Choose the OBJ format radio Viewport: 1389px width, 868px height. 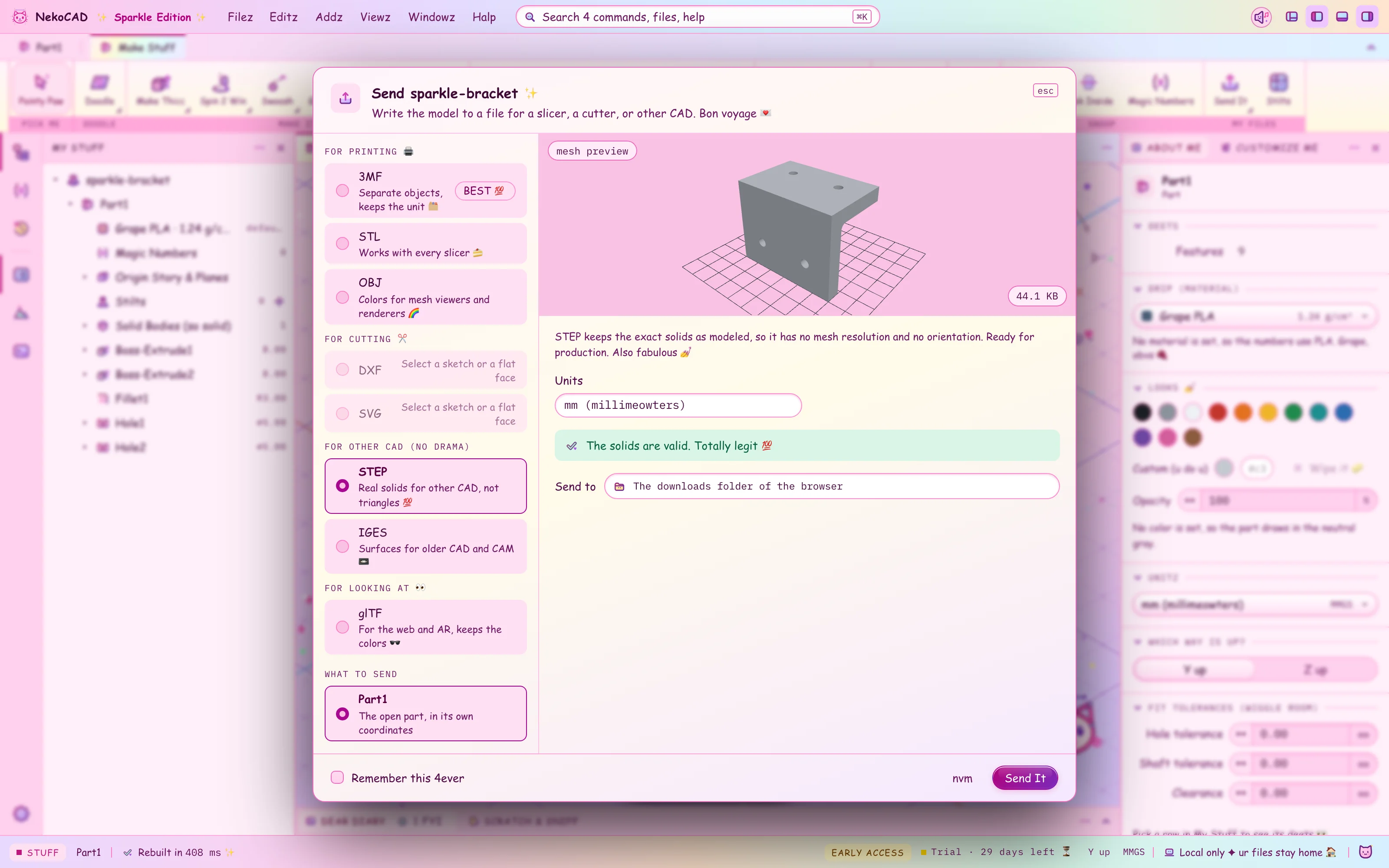342,297
